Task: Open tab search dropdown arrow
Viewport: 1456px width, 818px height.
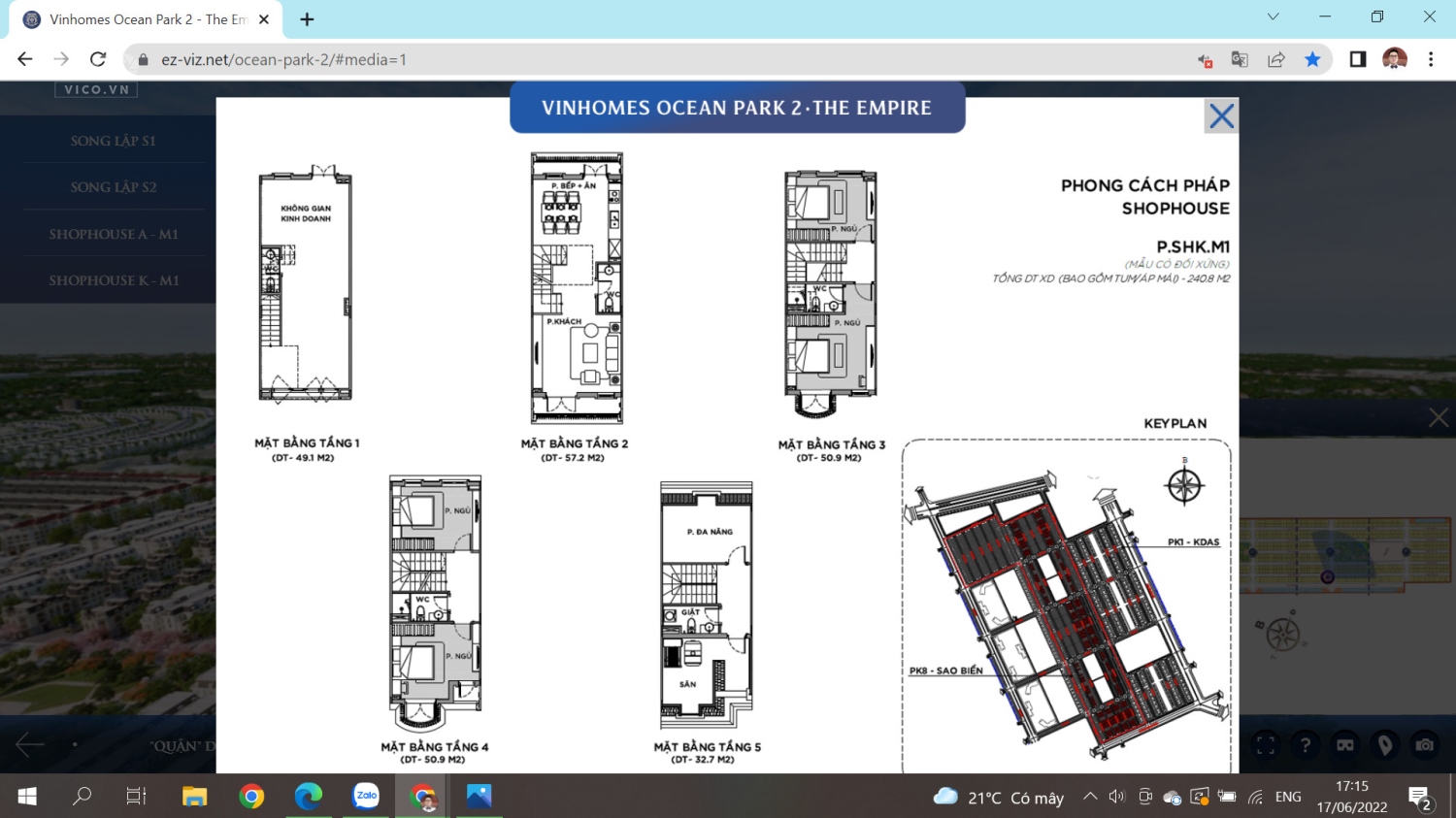Action: pos(1274,16)
